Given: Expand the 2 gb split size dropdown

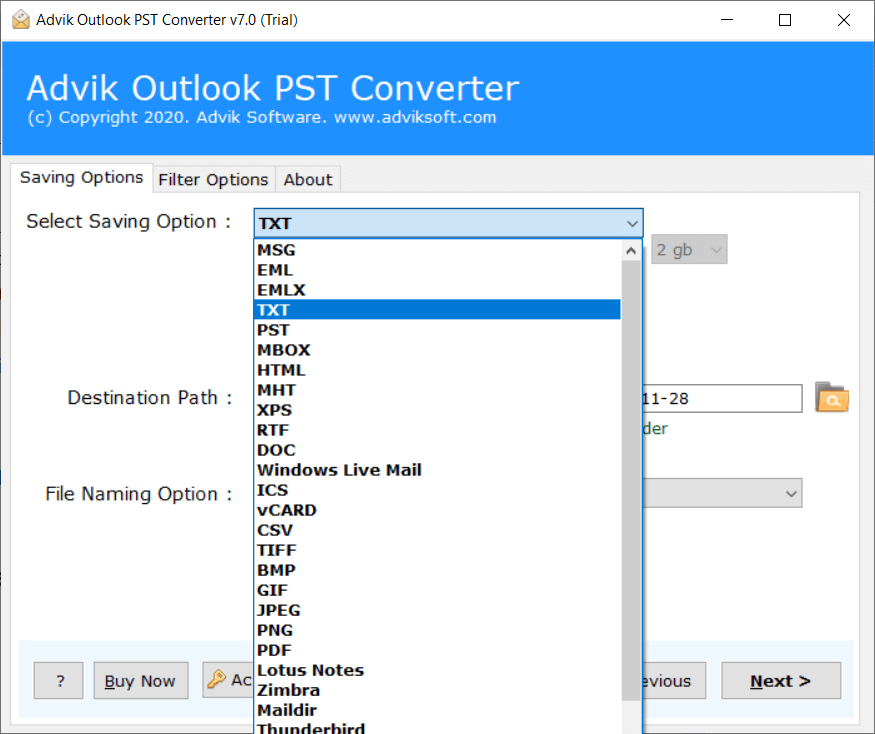Looking at the screenshot, I should point(689,250).
